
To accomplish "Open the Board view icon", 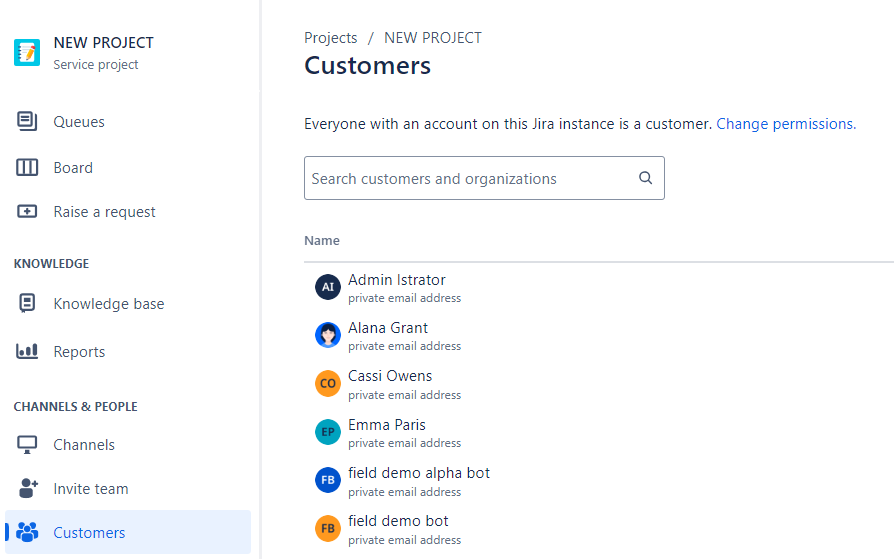I will (27, 168).
